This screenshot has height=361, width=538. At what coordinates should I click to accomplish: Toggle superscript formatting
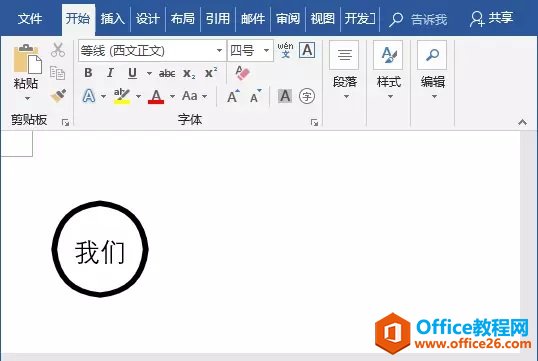click(211, 73)
